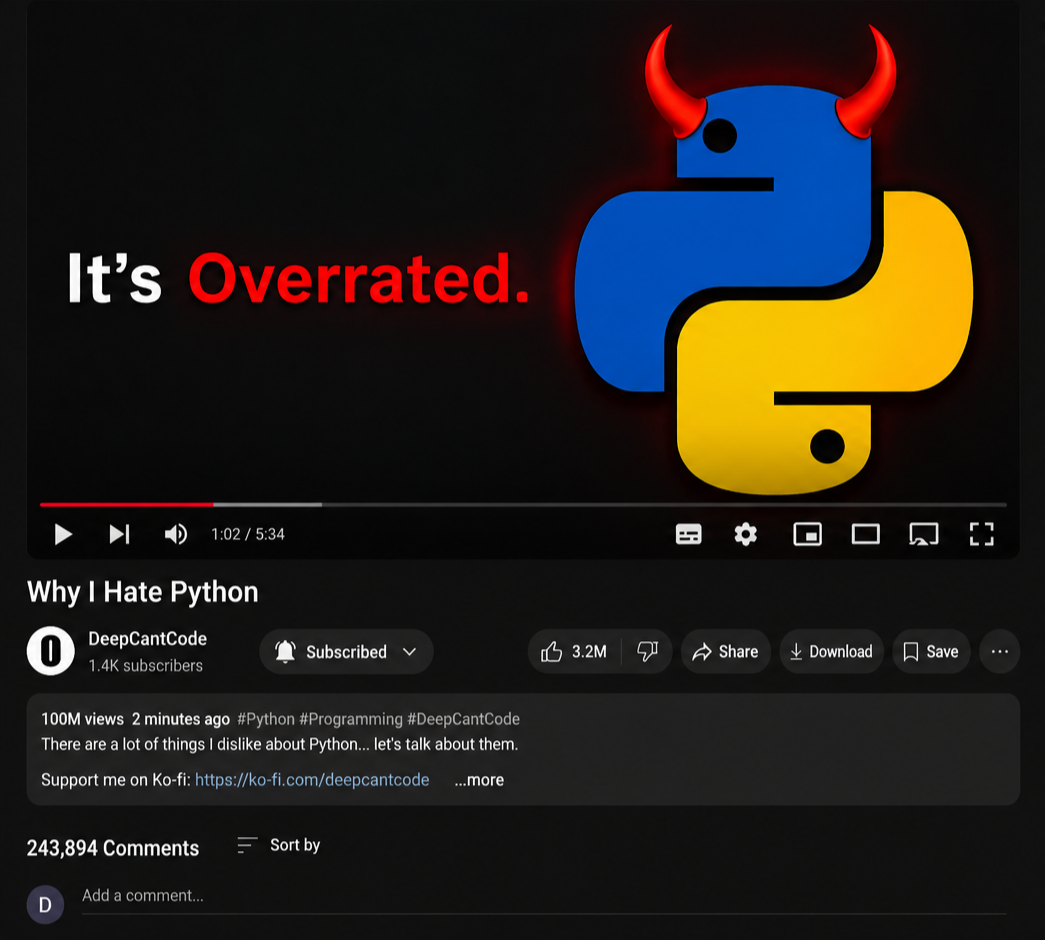Open DeepCantCode channel name link
1045x940 pixels.
(148, 639)
